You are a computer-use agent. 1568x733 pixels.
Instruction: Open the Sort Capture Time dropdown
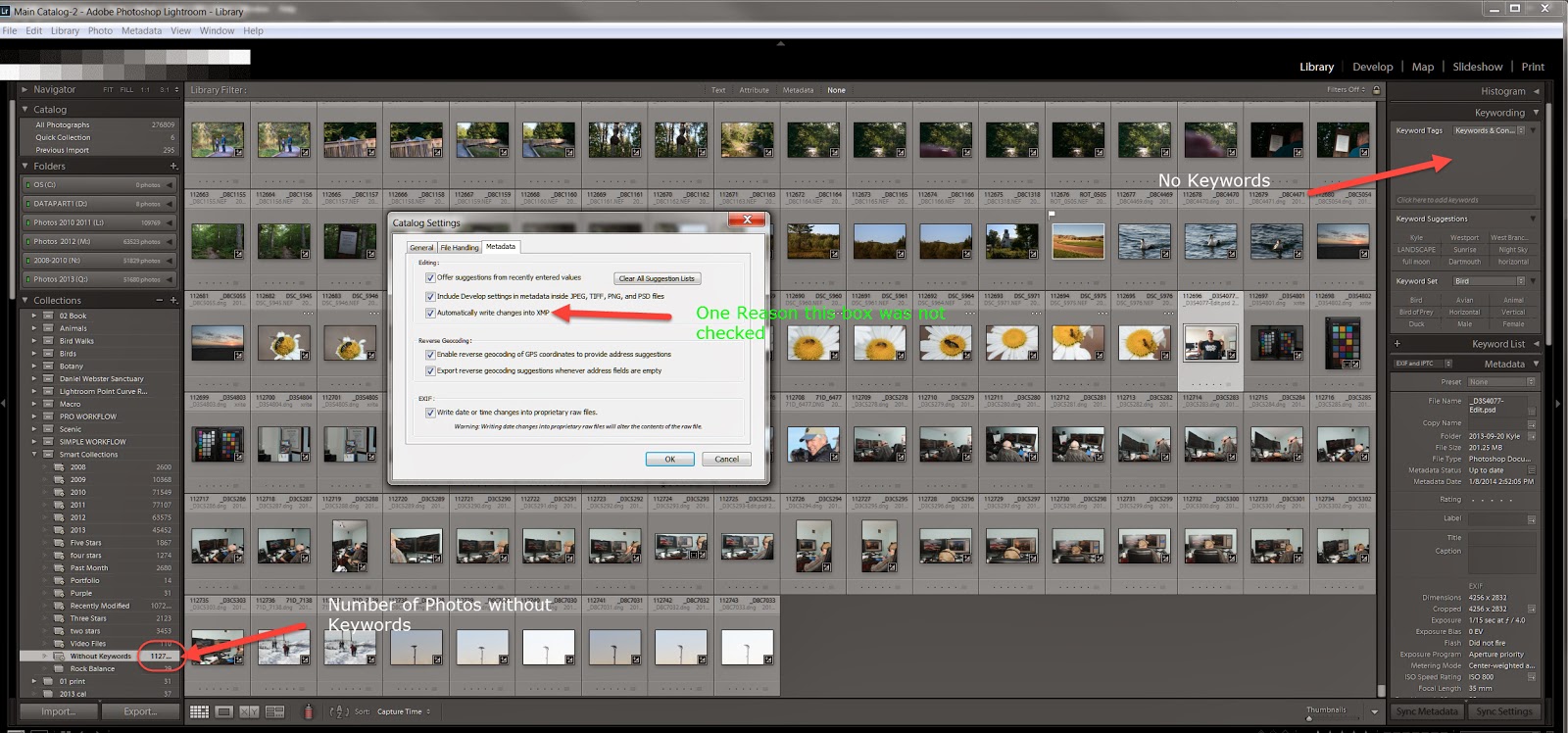403,712
